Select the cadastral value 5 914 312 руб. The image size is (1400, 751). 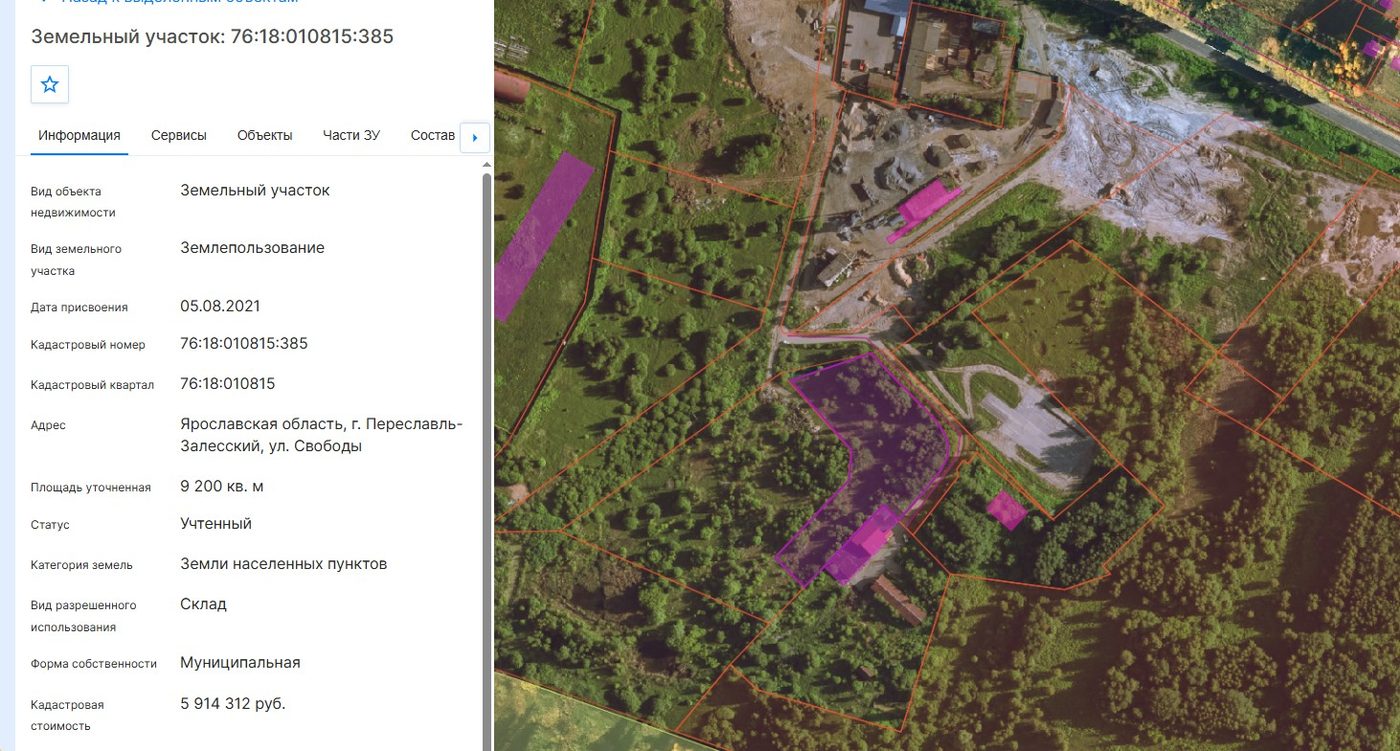(233, 704)
